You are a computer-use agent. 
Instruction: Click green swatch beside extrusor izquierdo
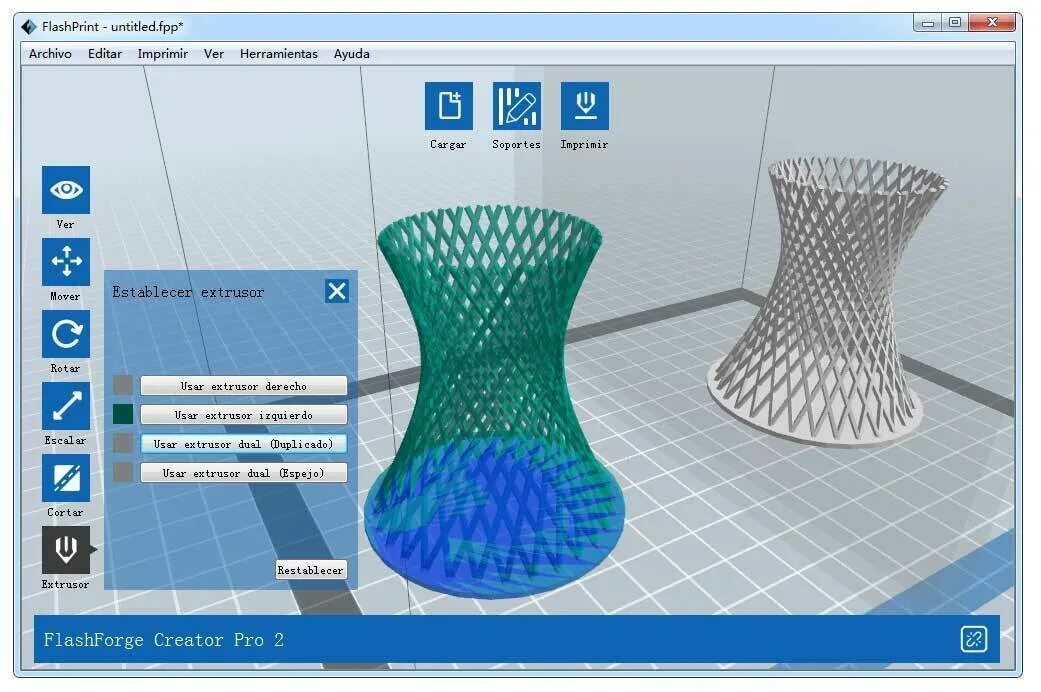tap(123, 414)
